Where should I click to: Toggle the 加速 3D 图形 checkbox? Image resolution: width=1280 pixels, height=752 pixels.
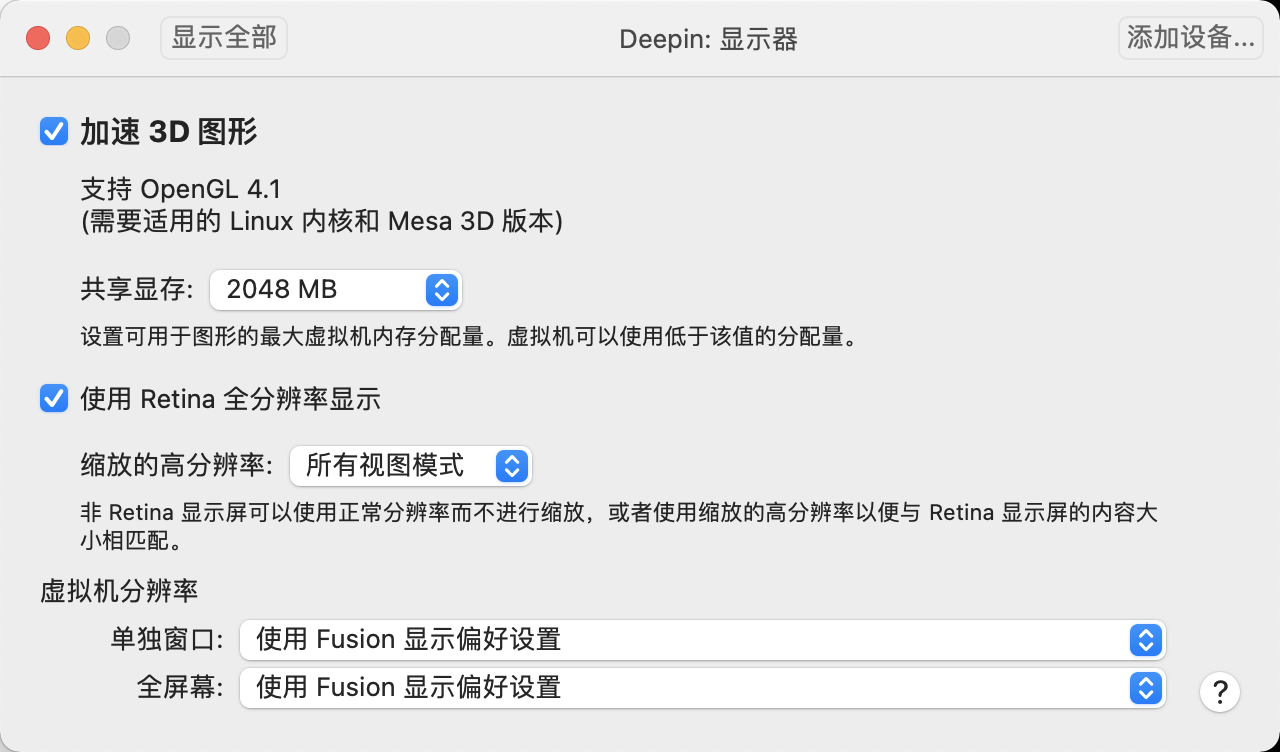(x=54, y=131)
